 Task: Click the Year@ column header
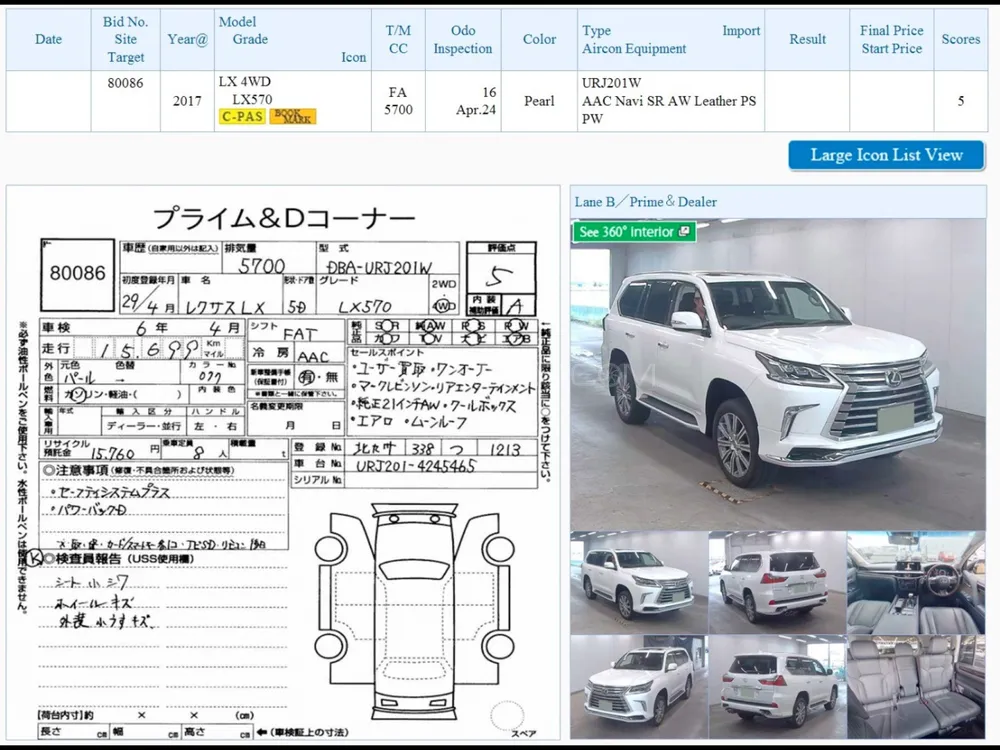click(188, 40)
